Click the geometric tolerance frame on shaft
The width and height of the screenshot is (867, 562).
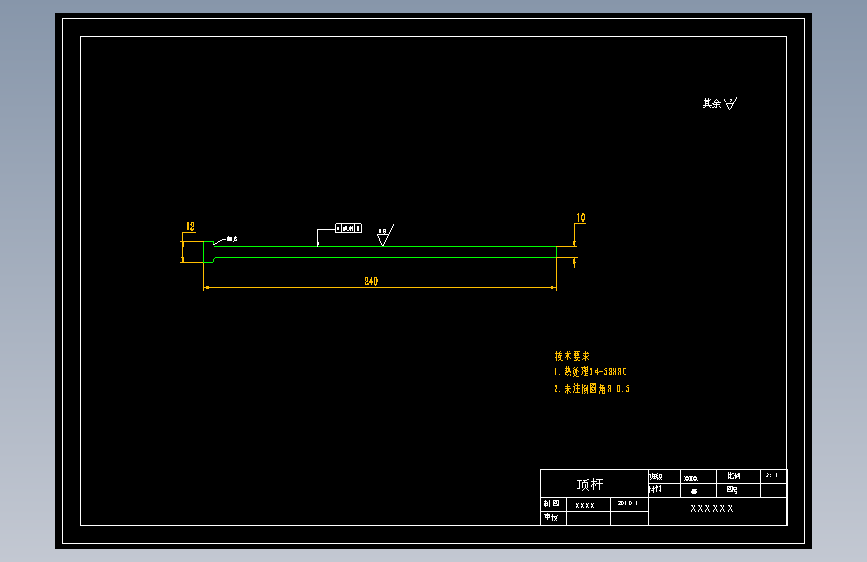[348, 228]
